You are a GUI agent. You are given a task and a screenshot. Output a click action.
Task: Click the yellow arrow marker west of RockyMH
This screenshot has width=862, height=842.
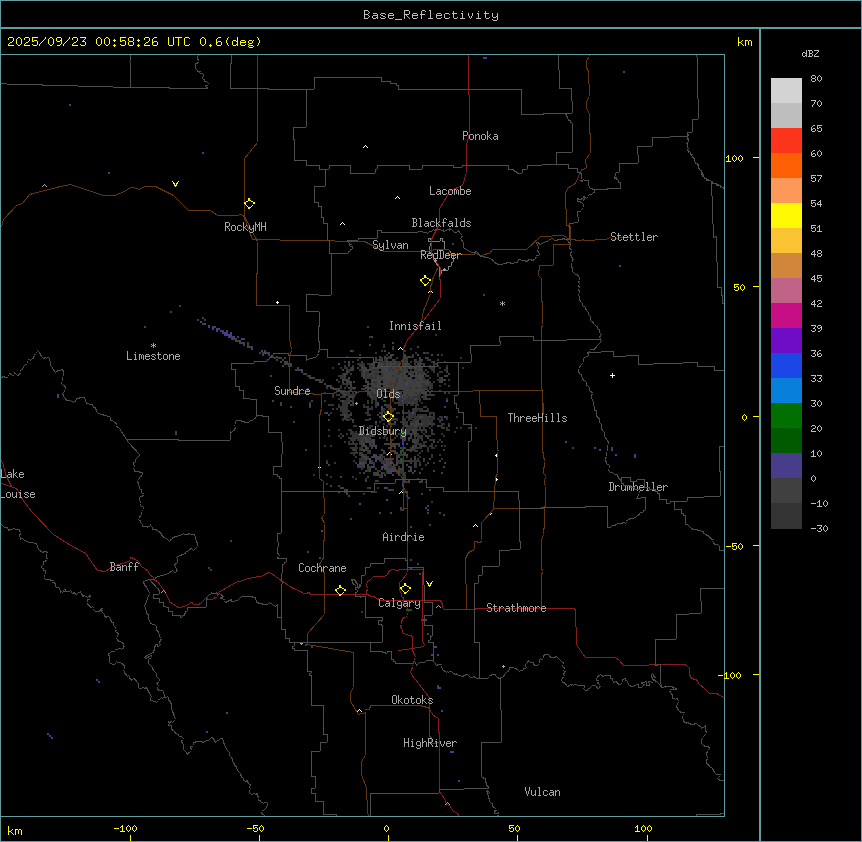click(x=176, y=184)
